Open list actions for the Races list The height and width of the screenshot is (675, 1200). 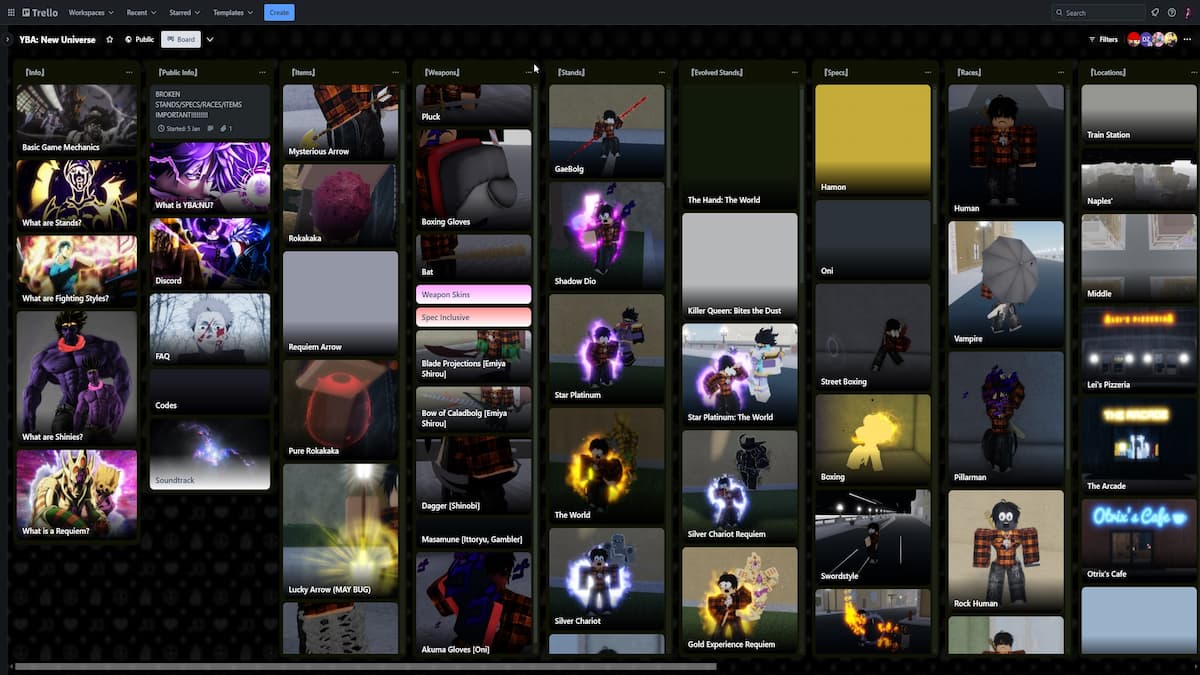1061,73
